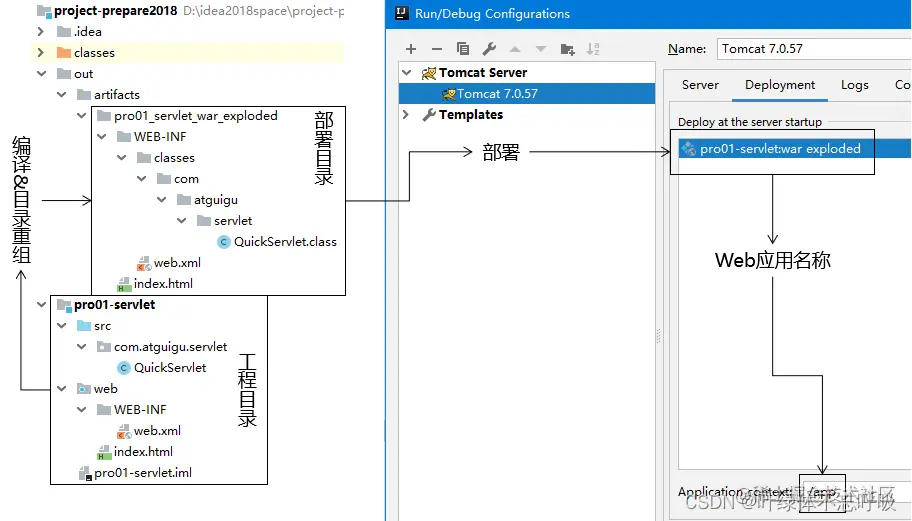Screen dimensions: 912x521
Task: Click the Move Down arrow icon
Action: tap(541, 49)
